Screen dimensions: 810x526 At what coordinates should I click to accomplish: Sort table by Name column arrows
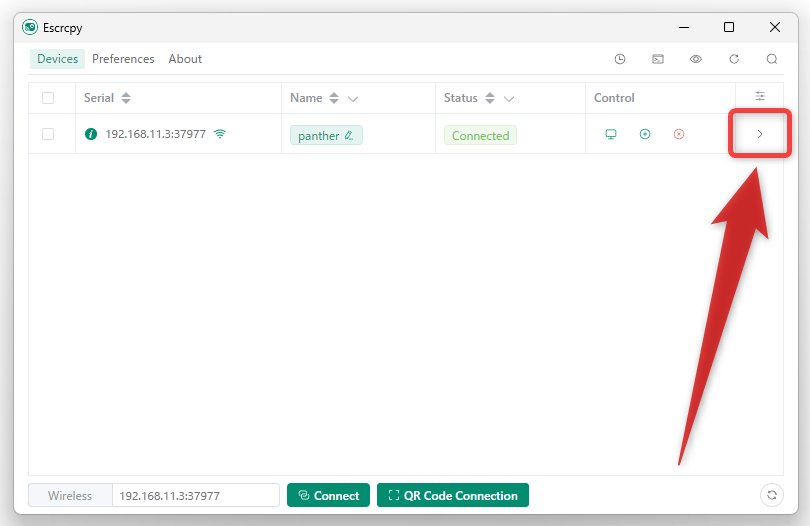334,98
